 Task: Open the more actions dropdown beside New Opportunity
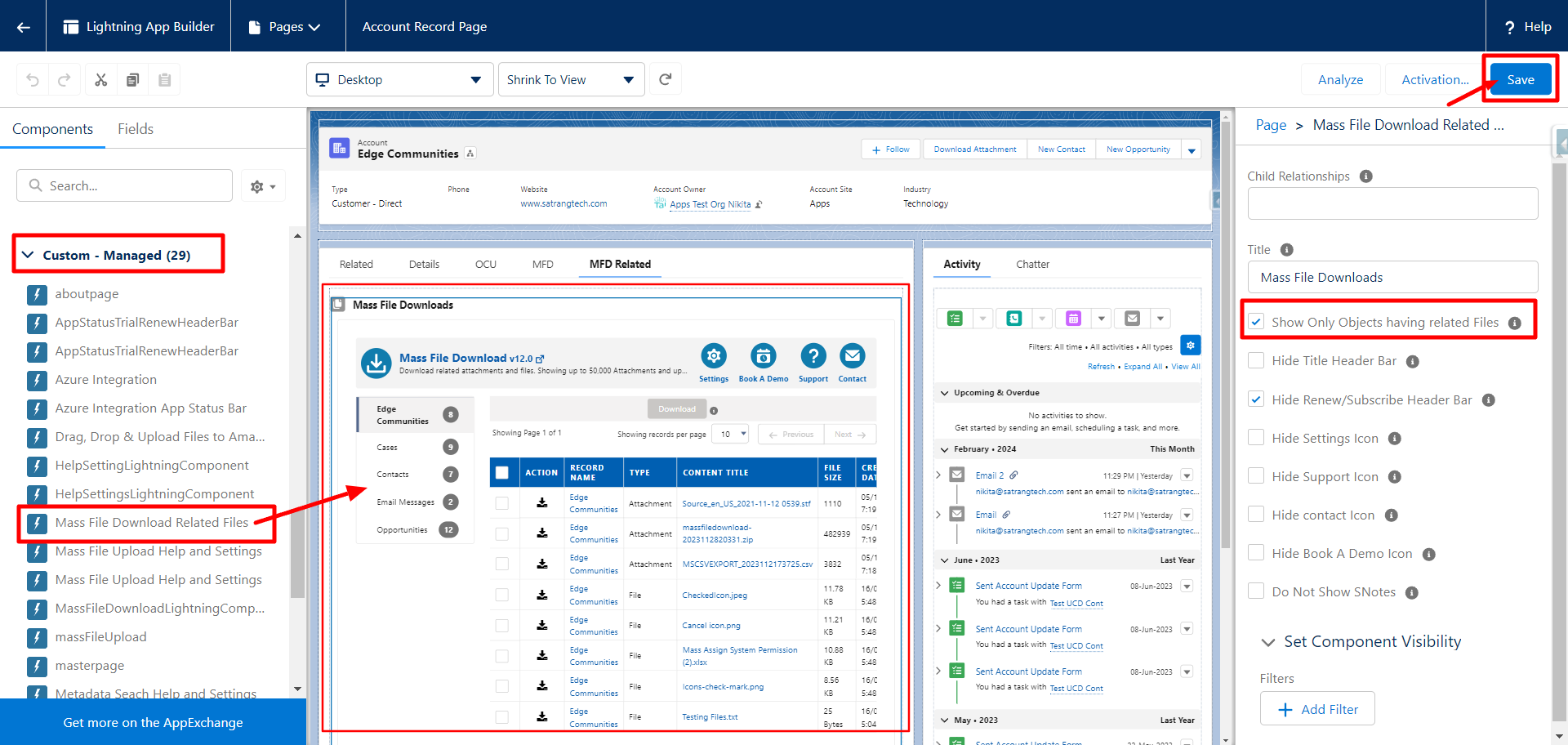(1192, 150)
